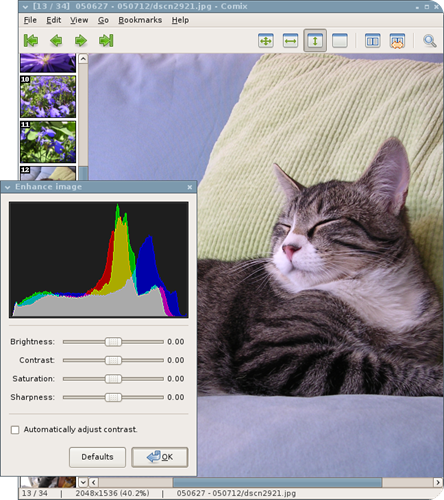Screen dimensions: 444x500
Task: Toggle the fit height mode button
Action: point(315,41)
